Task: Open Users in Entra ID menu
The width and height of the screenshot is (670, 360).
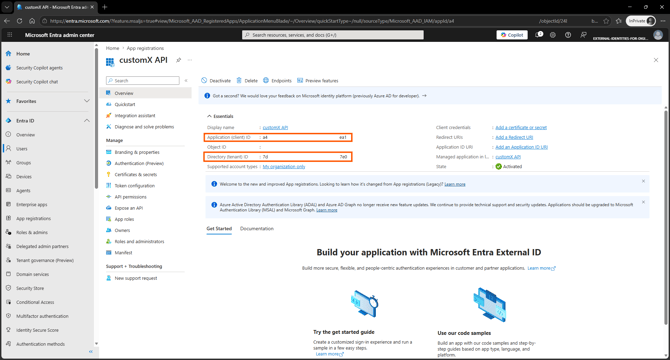Action: coord(21,149)
